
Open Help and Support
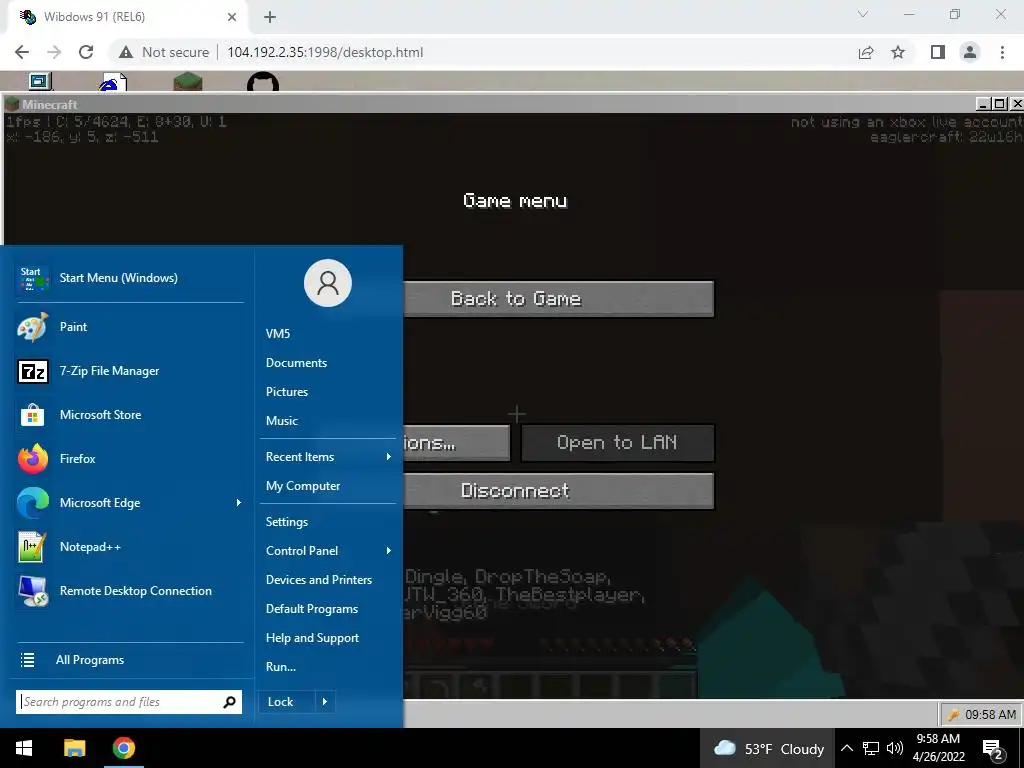click(312, 638)
